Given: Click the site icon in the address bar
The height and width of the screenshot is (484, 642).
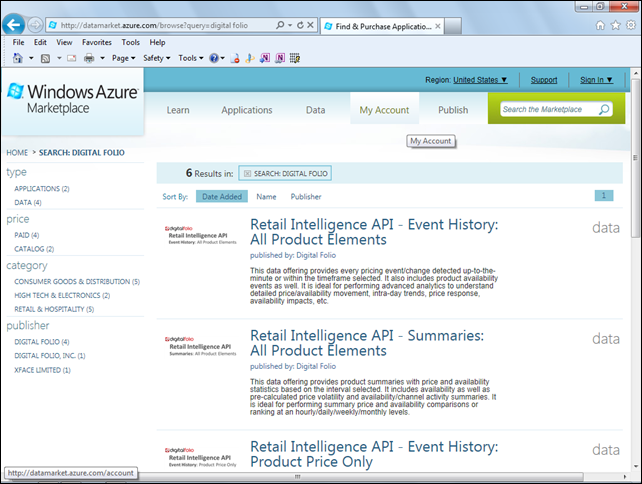Looking at the screenshot, I should point(53,25).
